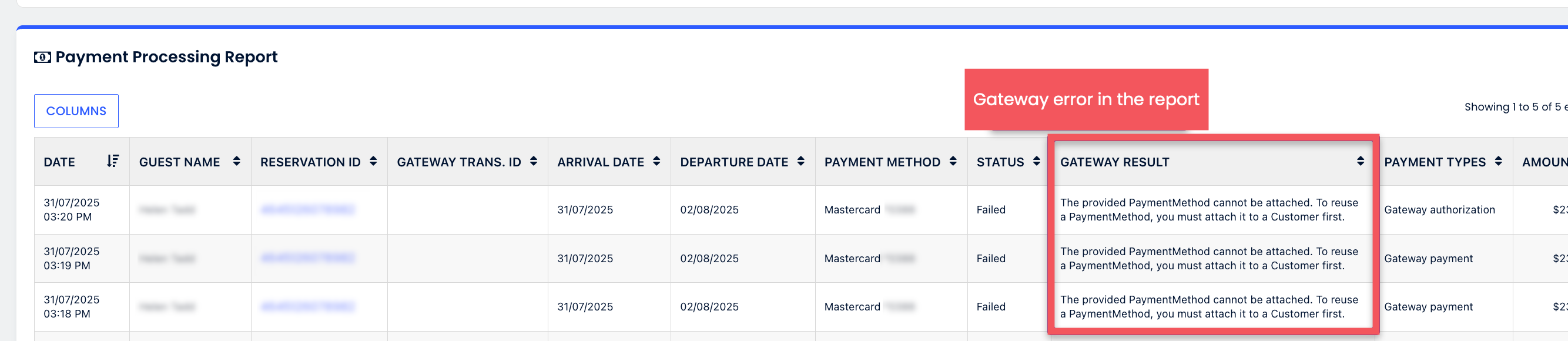Click Gateway authorization payment type cell
The image size is (1568, 341).
[x=1439, y=210]
